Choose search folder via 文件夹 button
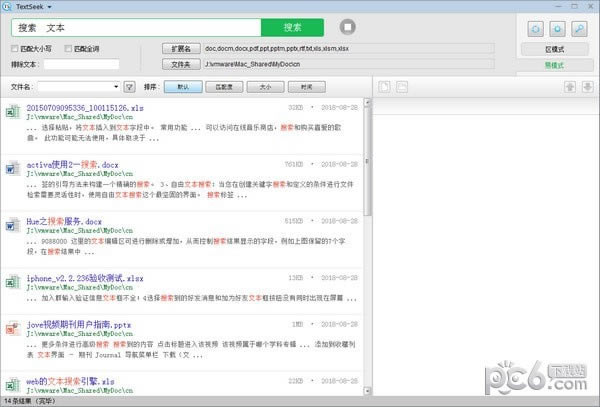 click(x=180, y=63)
